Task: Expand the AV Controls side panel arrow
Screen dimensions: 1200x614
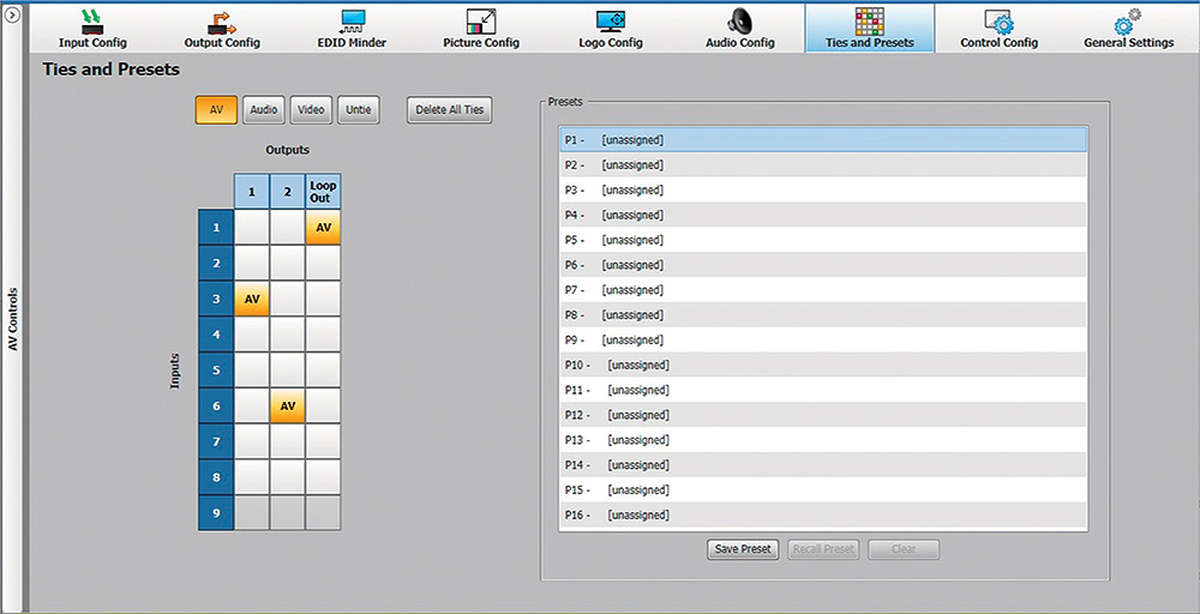Action: coord(13,16)
